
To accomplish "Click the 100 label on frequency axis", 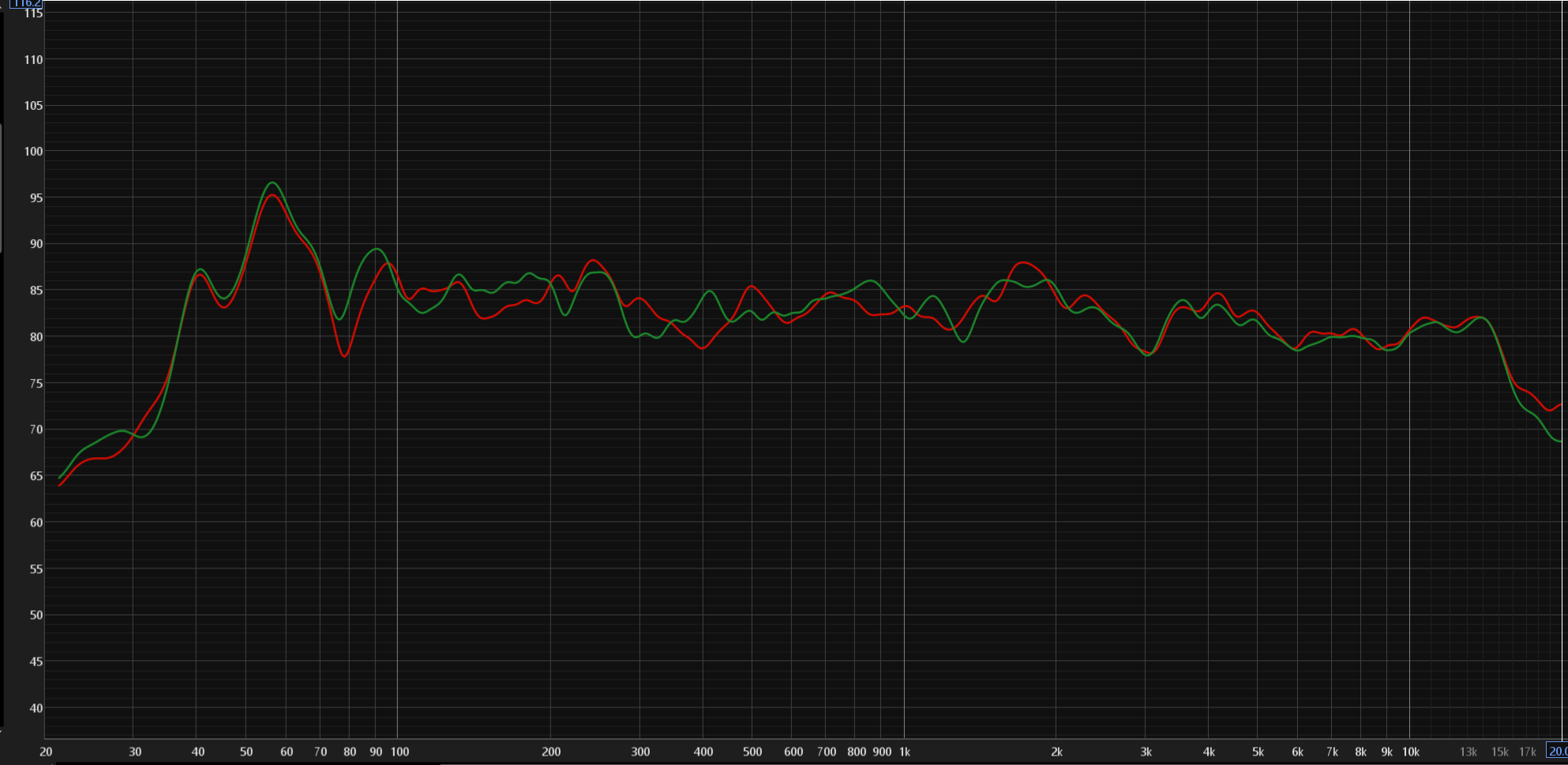I will pos(400,752).
